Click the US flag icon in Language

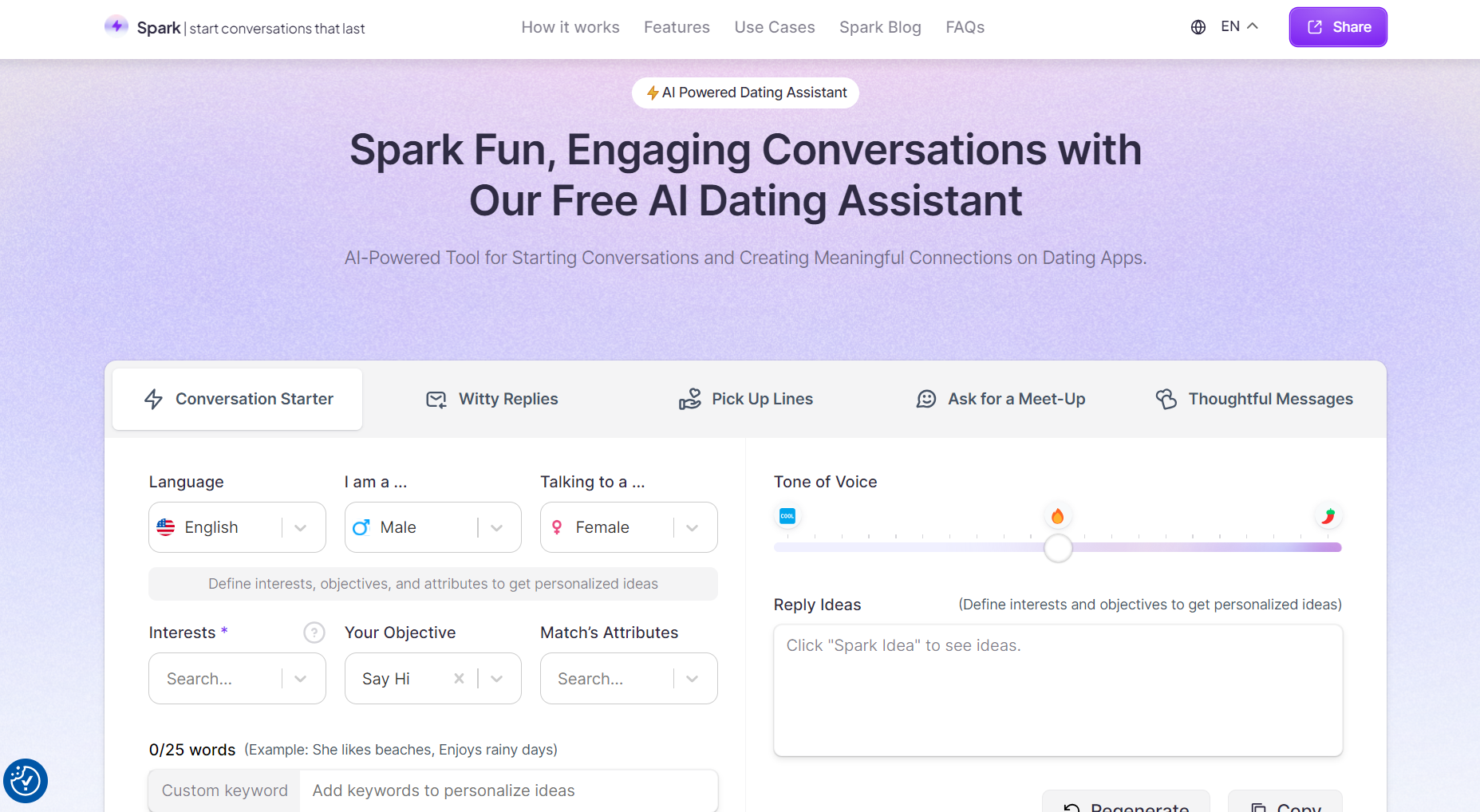click(166, 527)
